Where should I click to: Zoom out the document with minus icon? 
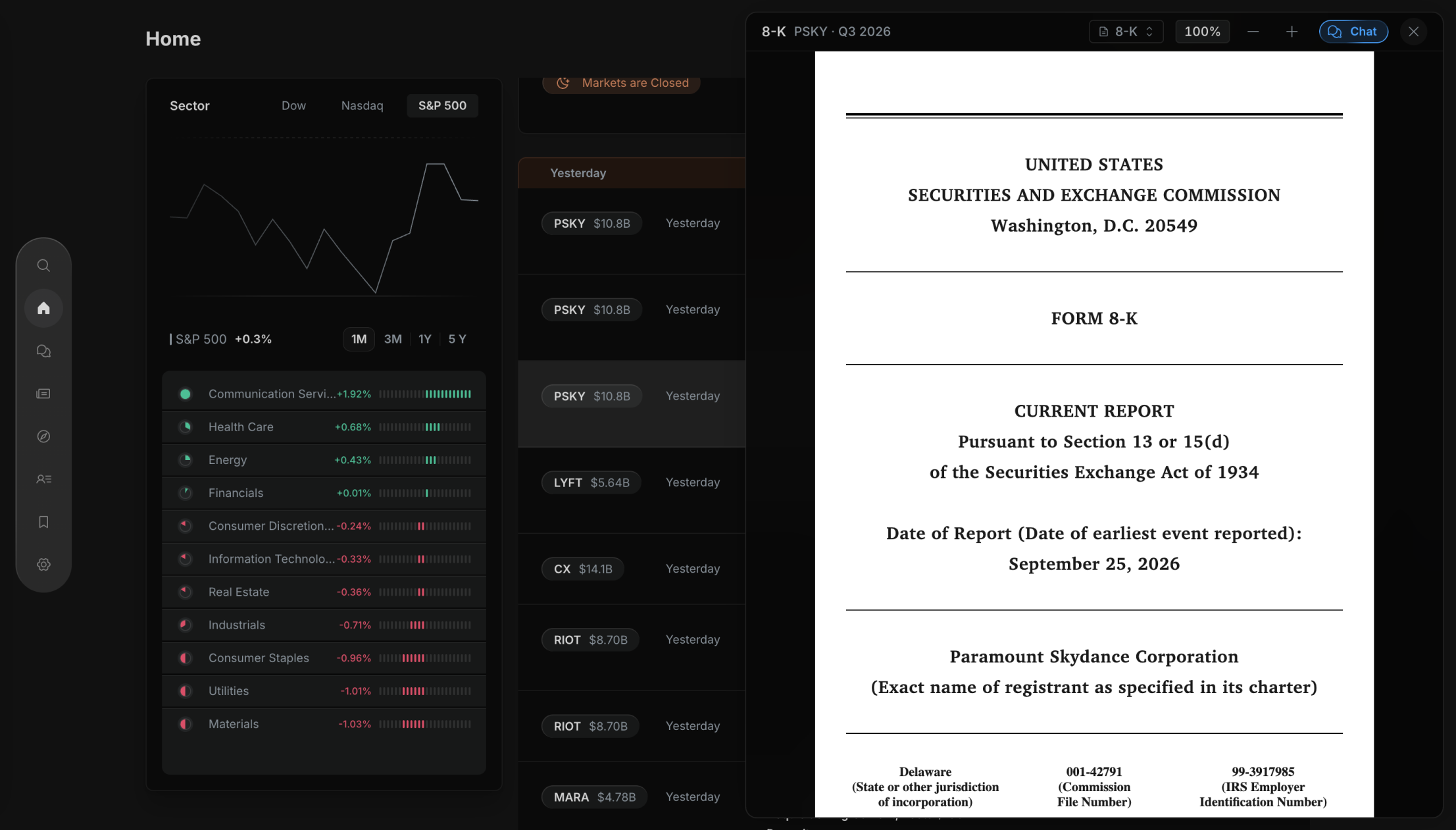(x=1253, y=32)
